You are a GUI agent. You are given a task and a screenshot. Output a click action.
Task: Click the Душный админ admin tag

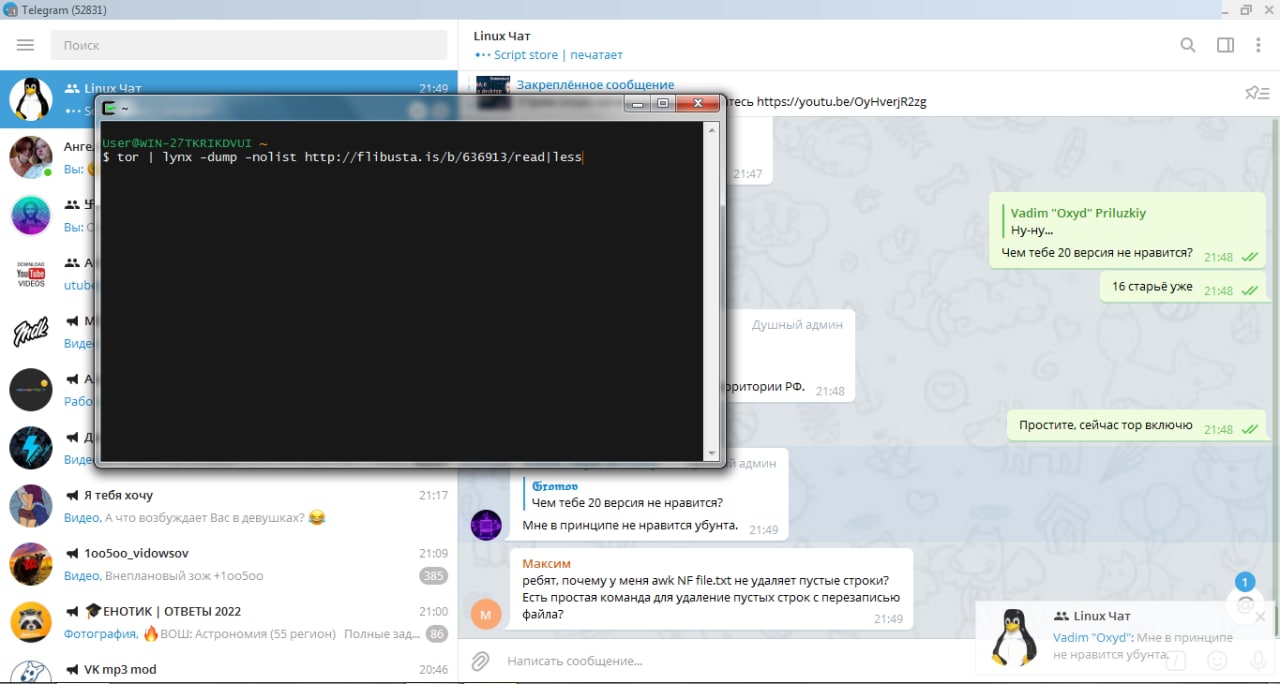[x=797, y=324]
